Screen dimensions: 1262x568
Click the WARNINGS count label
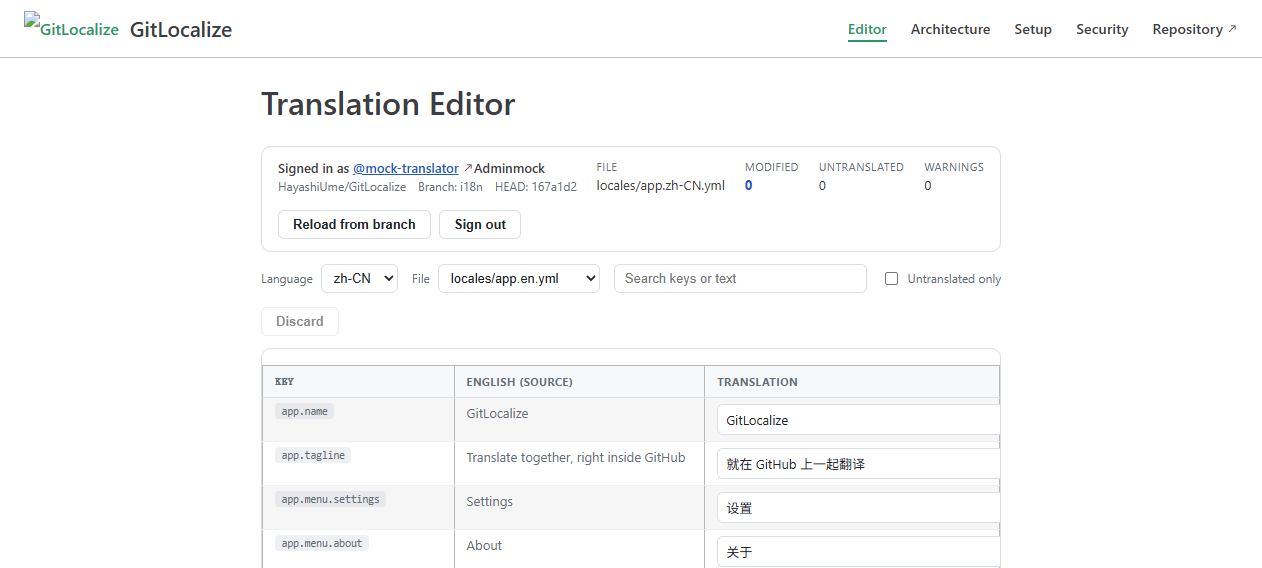click(954, 167)
